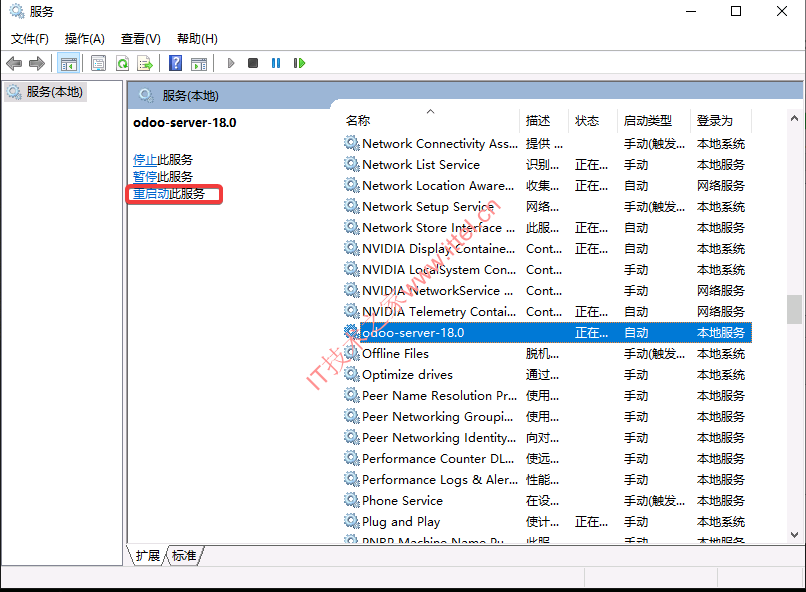
Task: Start service with the play toolbar icon
Action: point(231,63)
